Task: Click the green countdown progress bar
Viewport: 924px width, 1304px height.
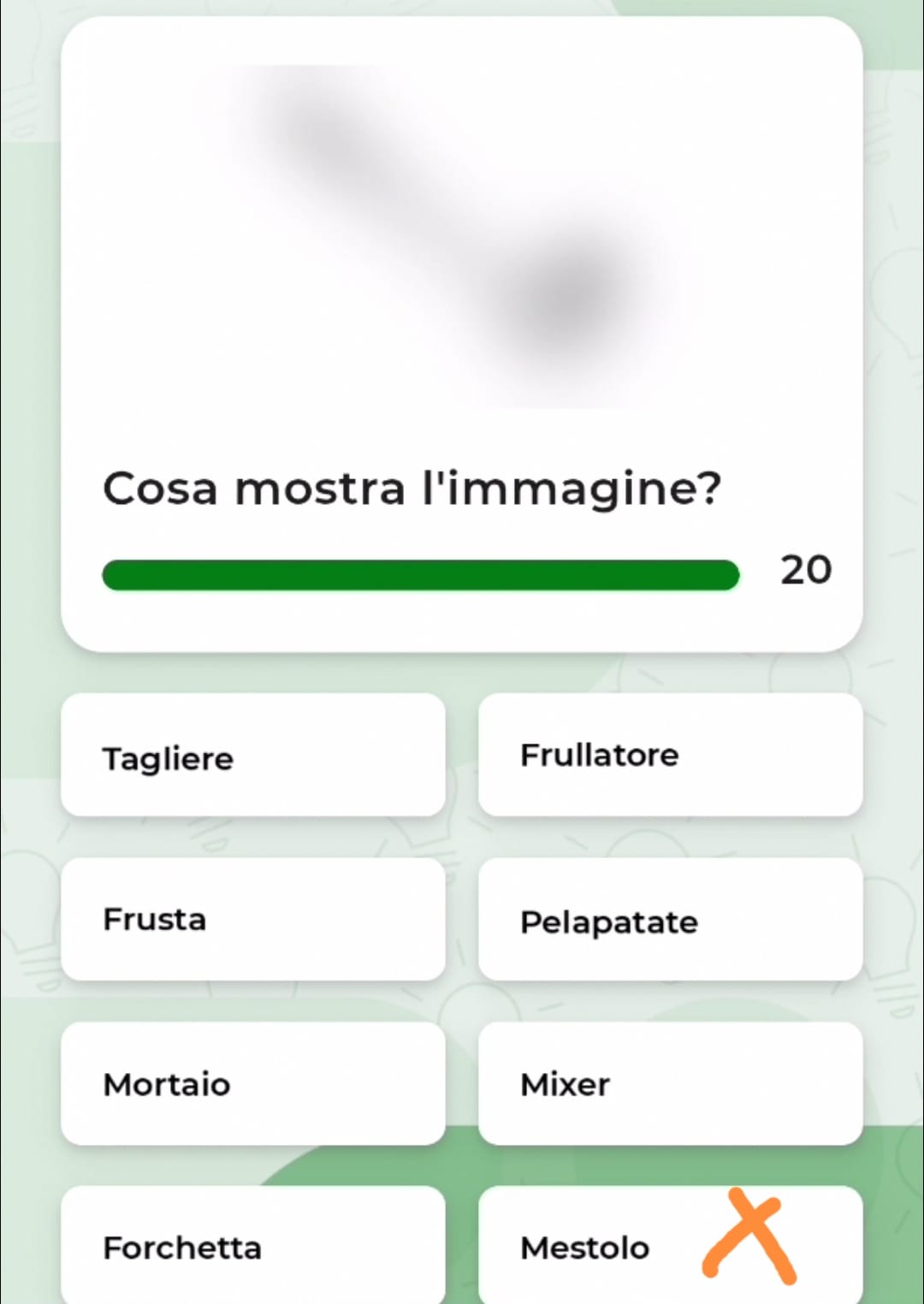Action: coord(420,575)
